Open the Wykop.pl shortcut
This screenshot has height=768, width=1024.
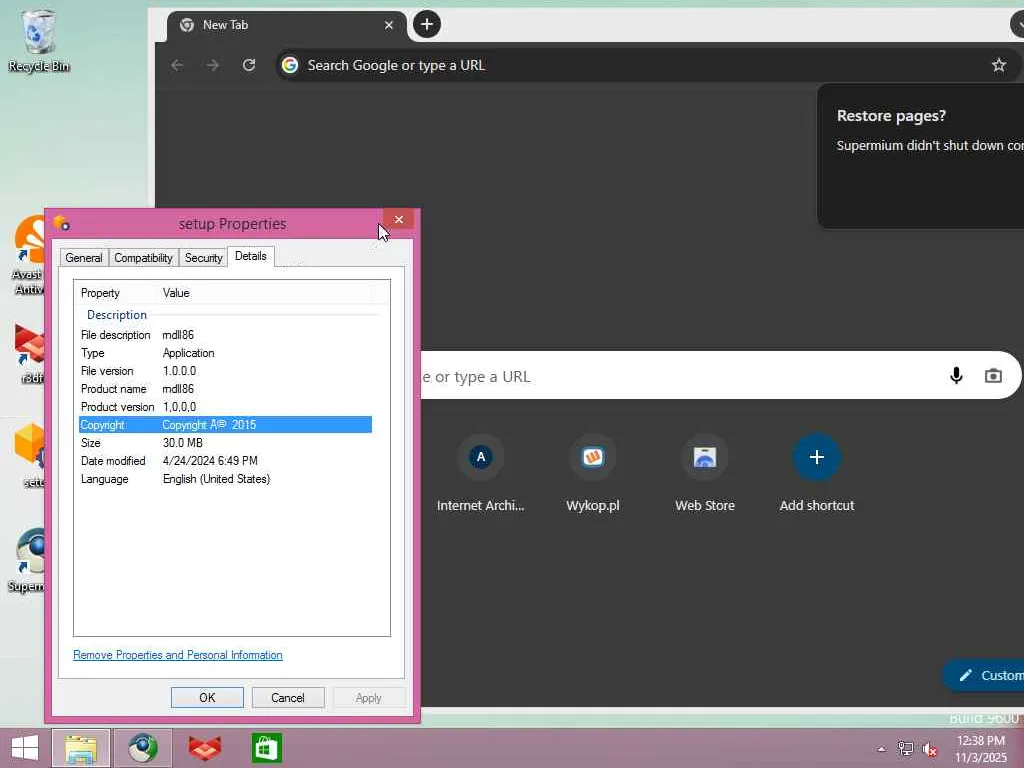pos(593,473)
